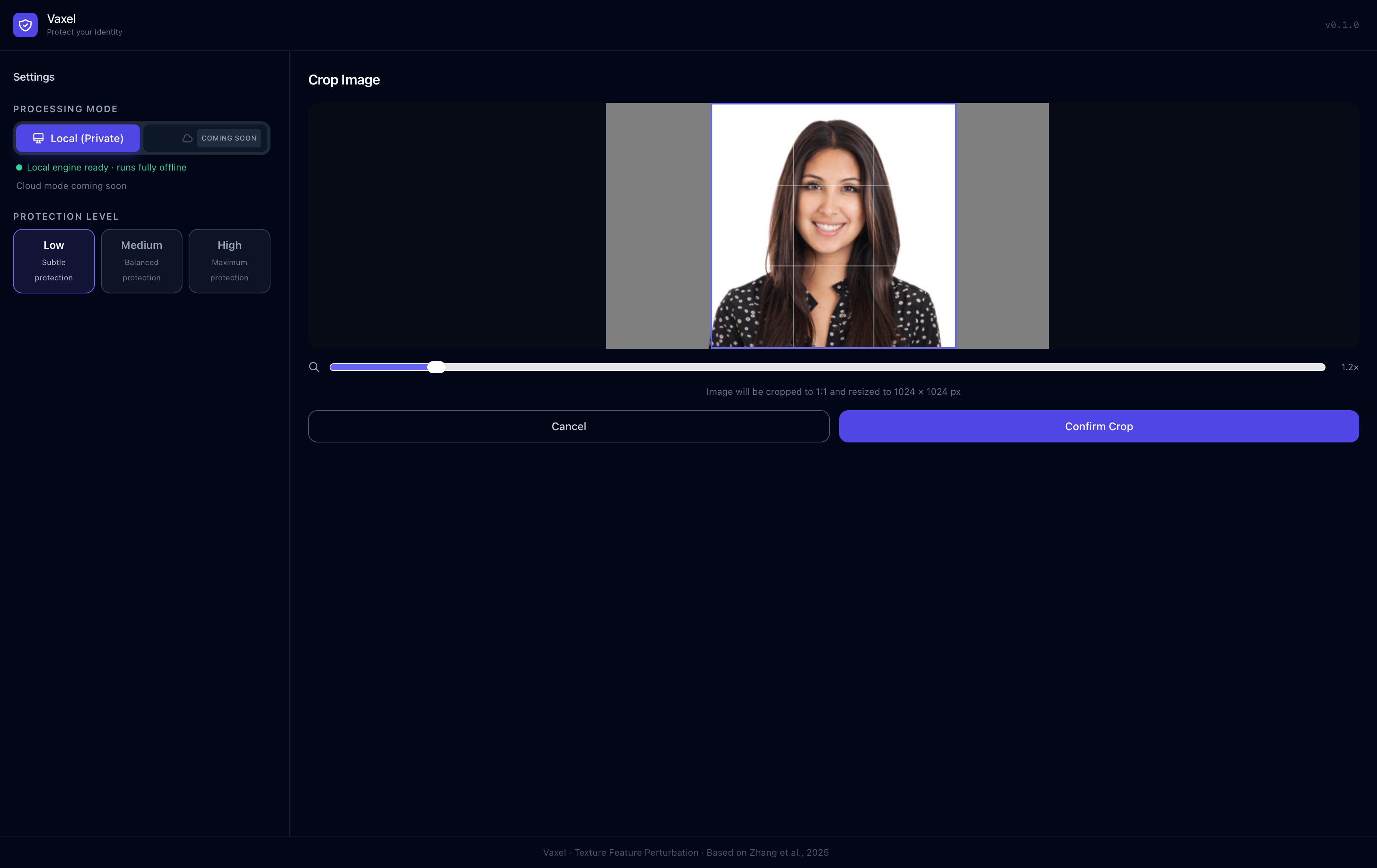Click the Settings panel heading
The width and height of the screenshot is (1377, 868).
click(34, 77)
